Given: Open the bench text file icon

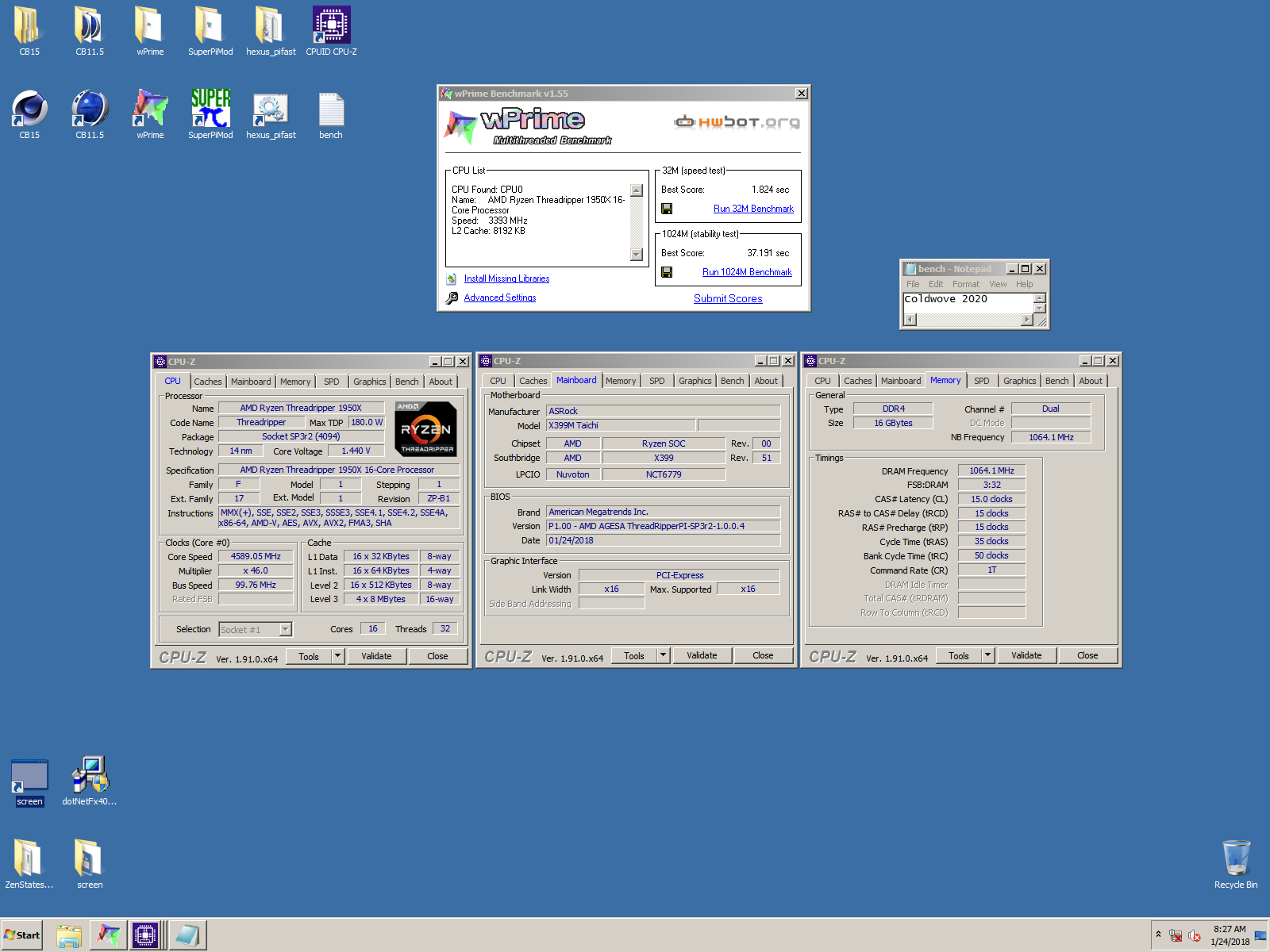Looking at the screenshot, I should tap(331, 115).
